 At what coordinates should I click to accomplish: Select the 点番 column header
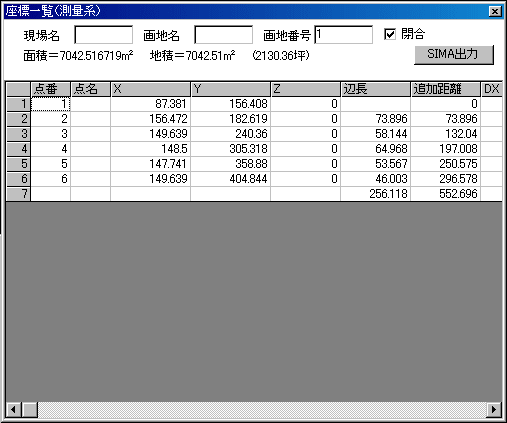click(50, 89)
